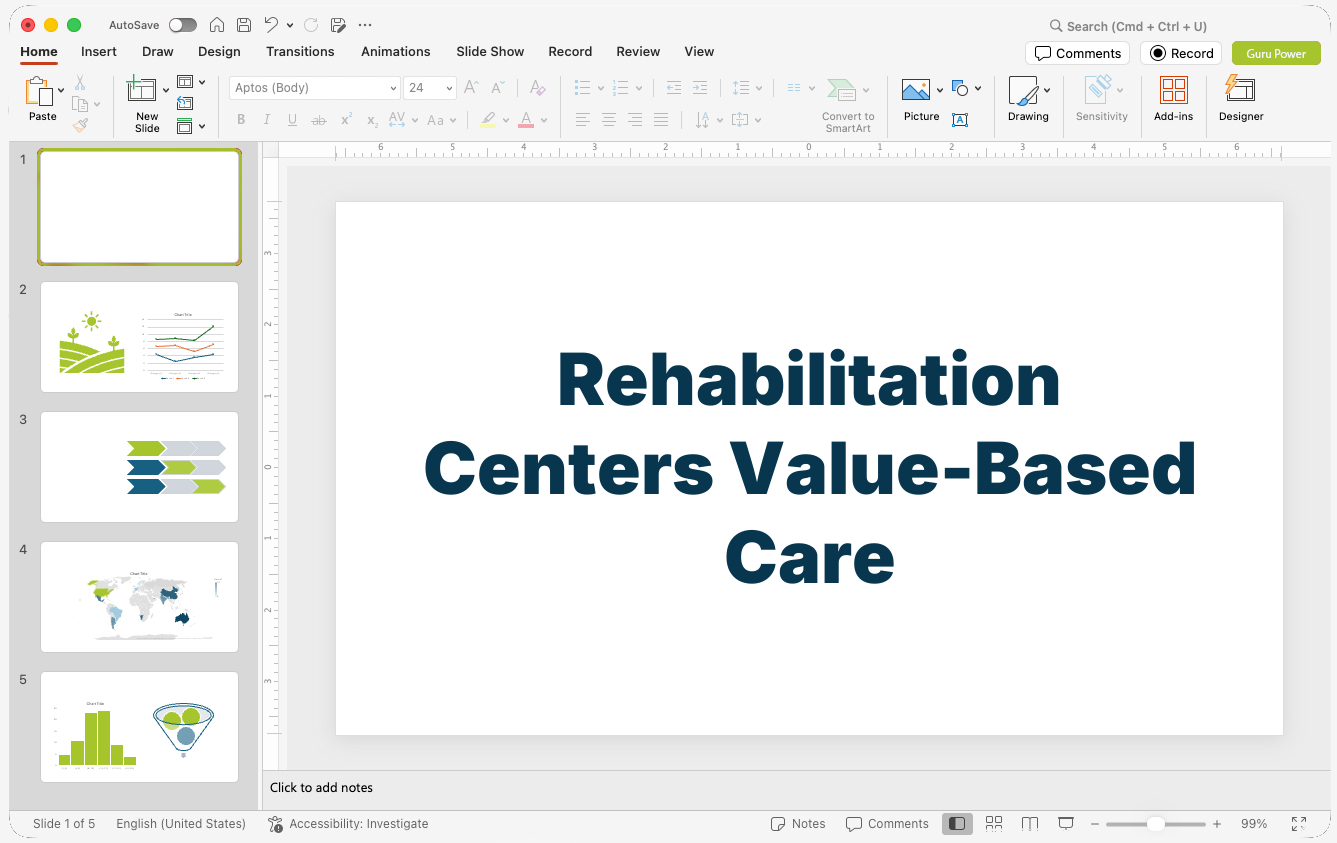The height and width of the screenshot is (843, 1337).
Task: Click the Home icon in title bar
Action: pos(217,25)
